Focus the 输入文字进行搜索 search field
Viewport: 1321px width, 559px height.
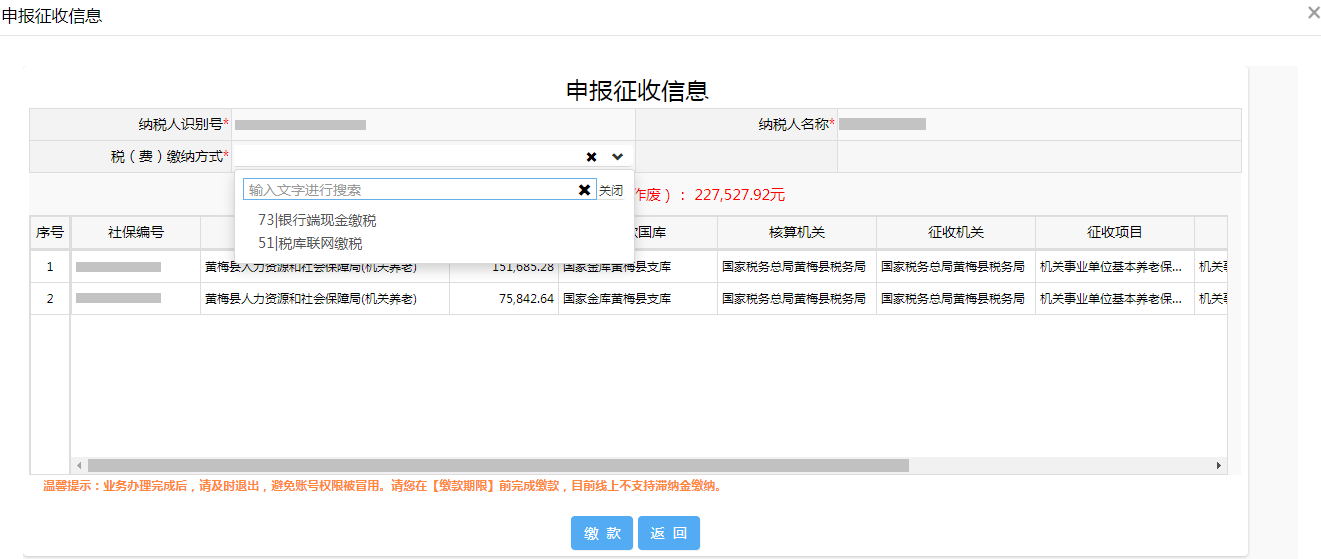point(410,190)
